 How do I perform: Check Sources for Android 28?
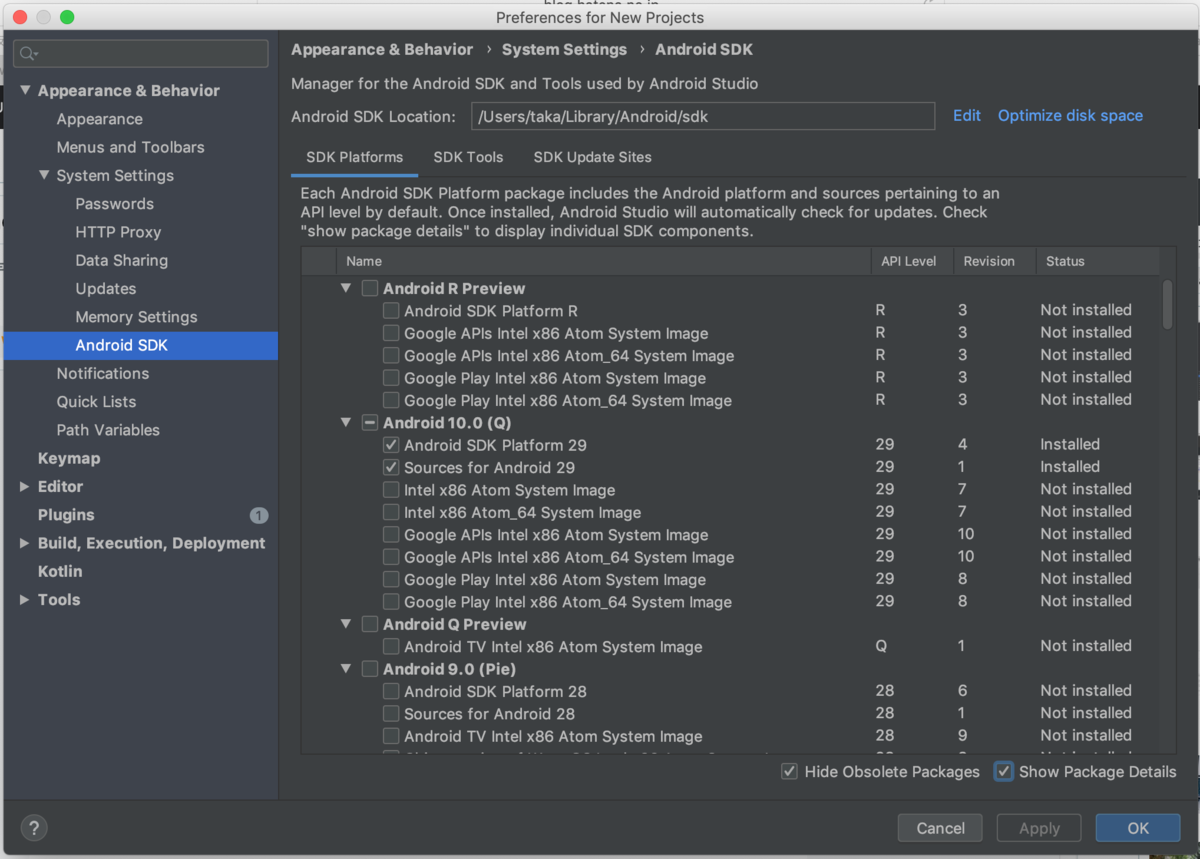tap(391, 714)
